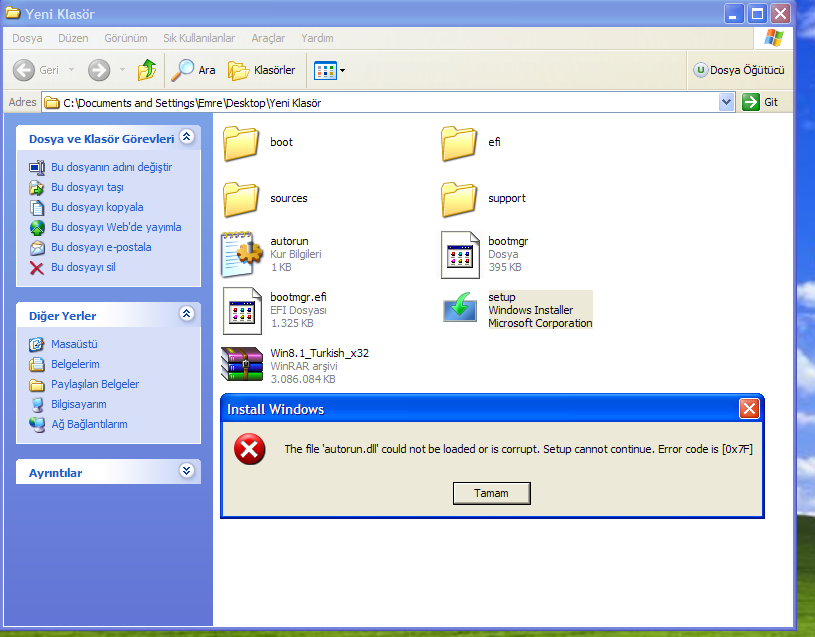Select the efi folder icon

tap(459, 143)
